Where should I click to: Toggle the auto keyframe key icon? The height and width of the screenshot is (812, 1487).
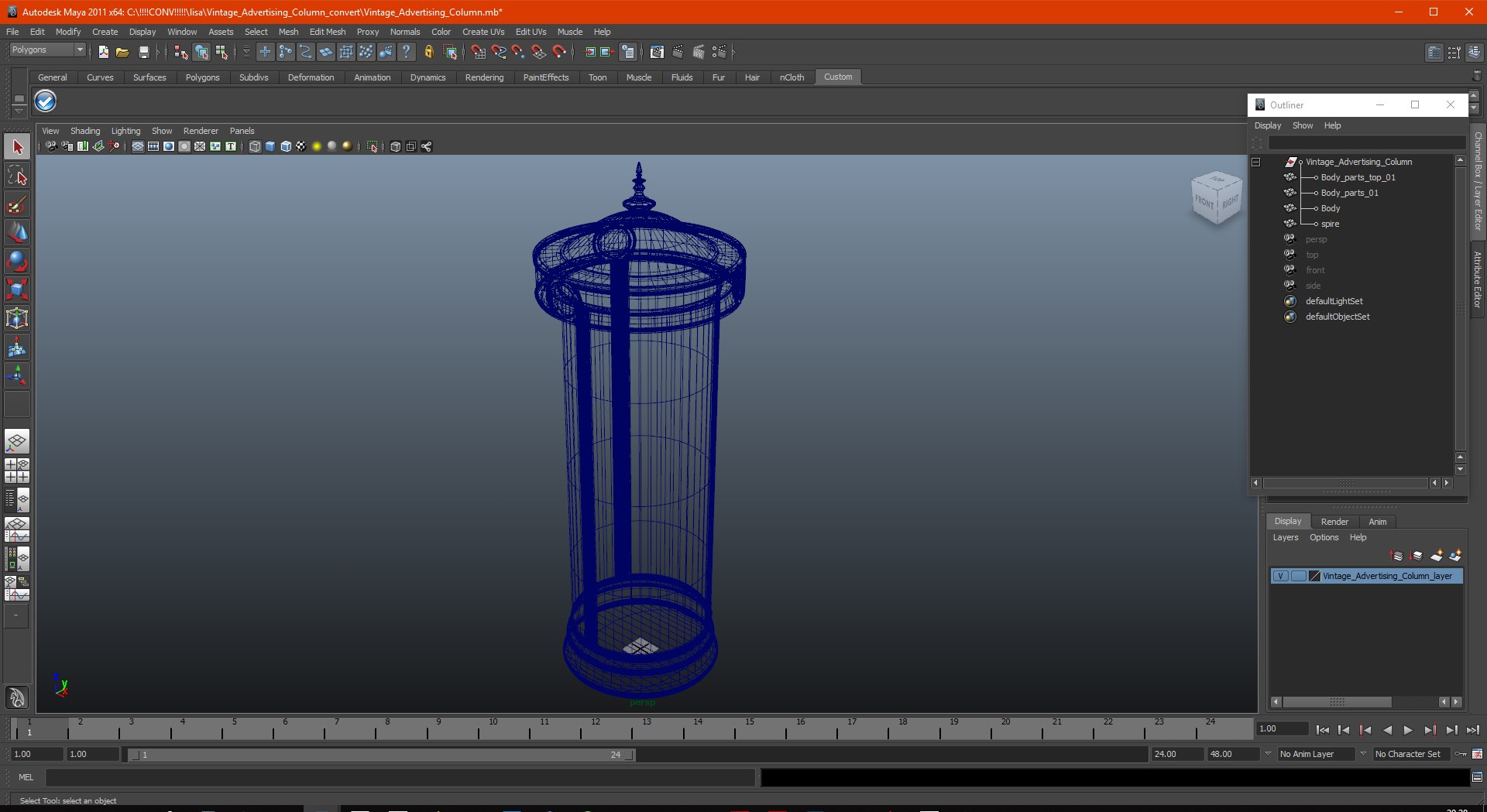(x=1461, y=754)
